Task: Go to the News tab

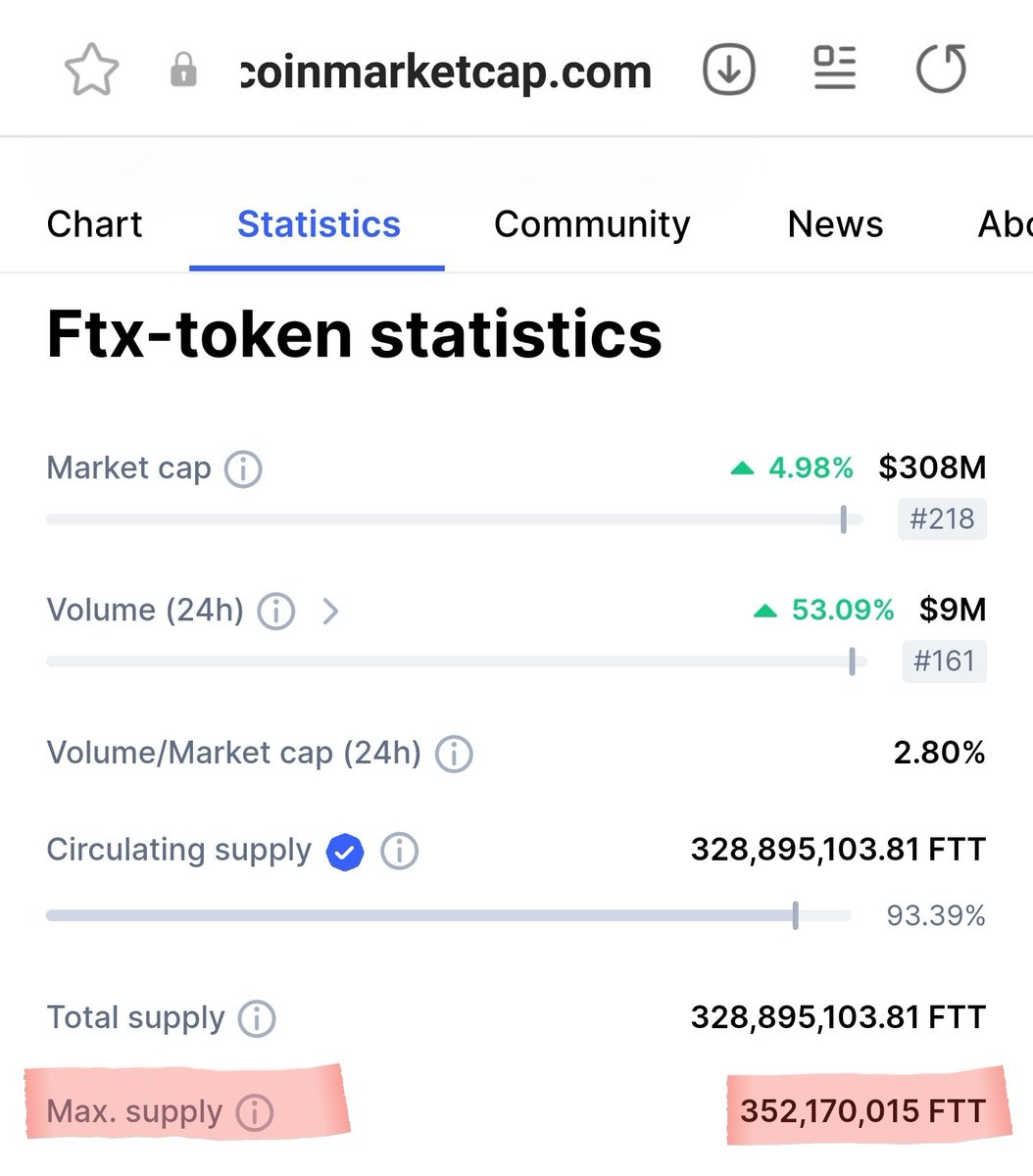Action: (x=835, y=224)
